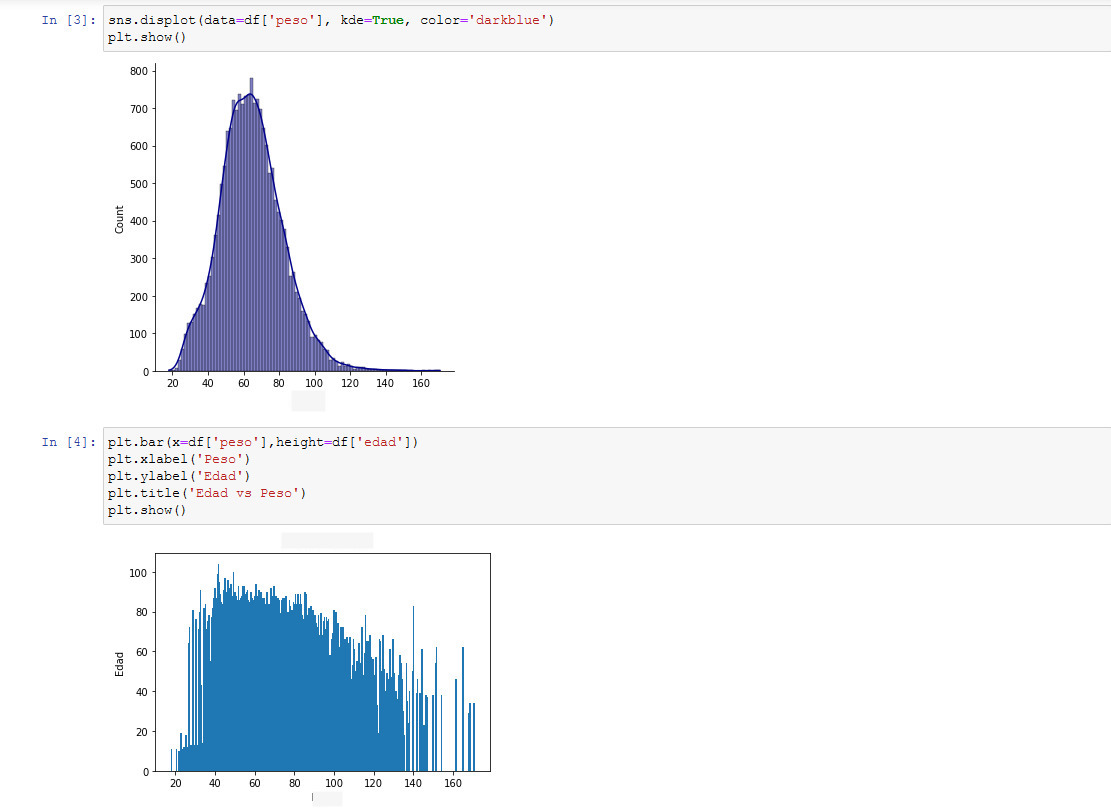The image size is (1111, 810).
Task: Place cursor in the sns.displot code line
Action: click(x=330, y=20)
